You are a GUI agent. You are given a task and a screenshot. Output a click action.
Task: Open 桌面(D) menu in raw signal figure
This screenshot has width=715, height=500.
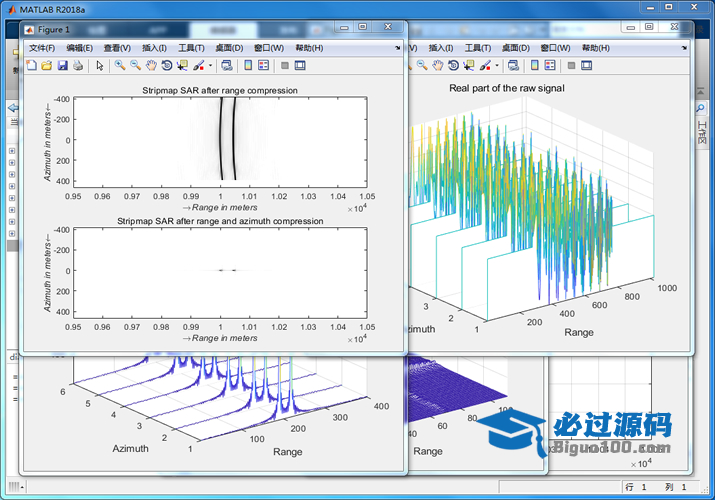tap(516, 48)
